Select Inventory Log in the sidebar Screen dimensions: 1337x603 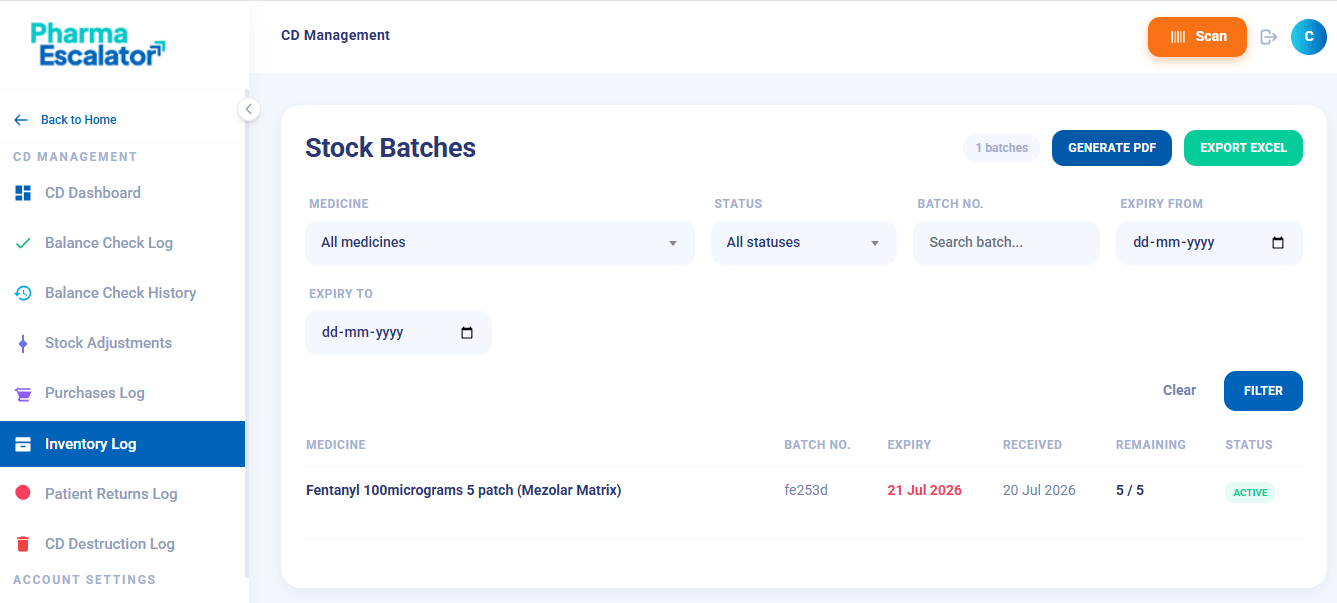[x=122, y=444]
